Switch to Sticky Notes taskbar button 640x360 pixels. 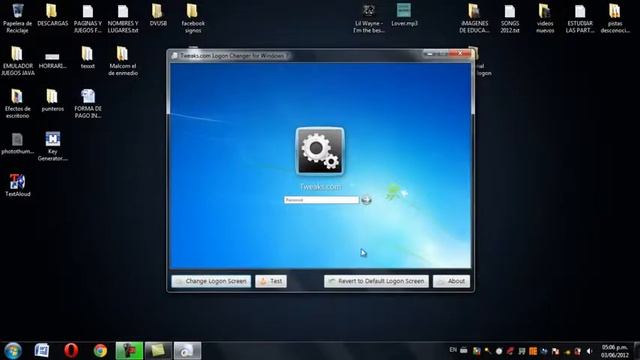click(158, 351)
